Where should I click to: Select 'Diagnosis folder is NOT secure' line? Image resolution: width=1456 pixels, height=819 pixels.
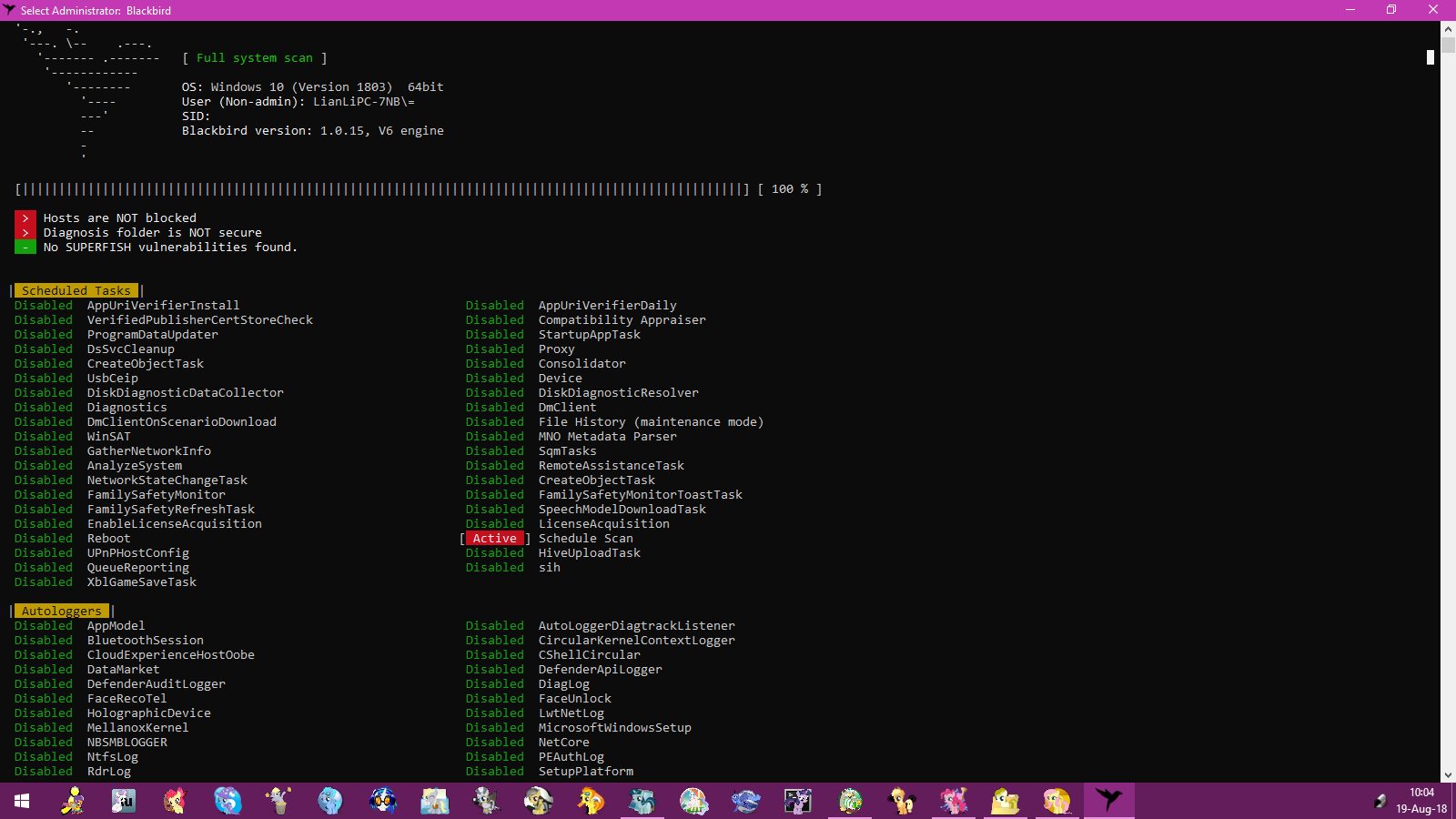(x=153, y=233)
